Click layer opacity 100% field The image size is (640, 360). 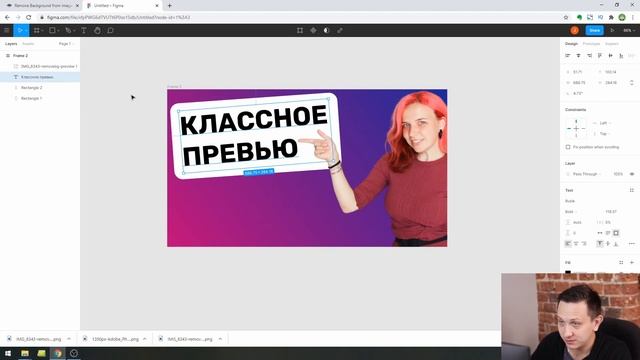618,174
